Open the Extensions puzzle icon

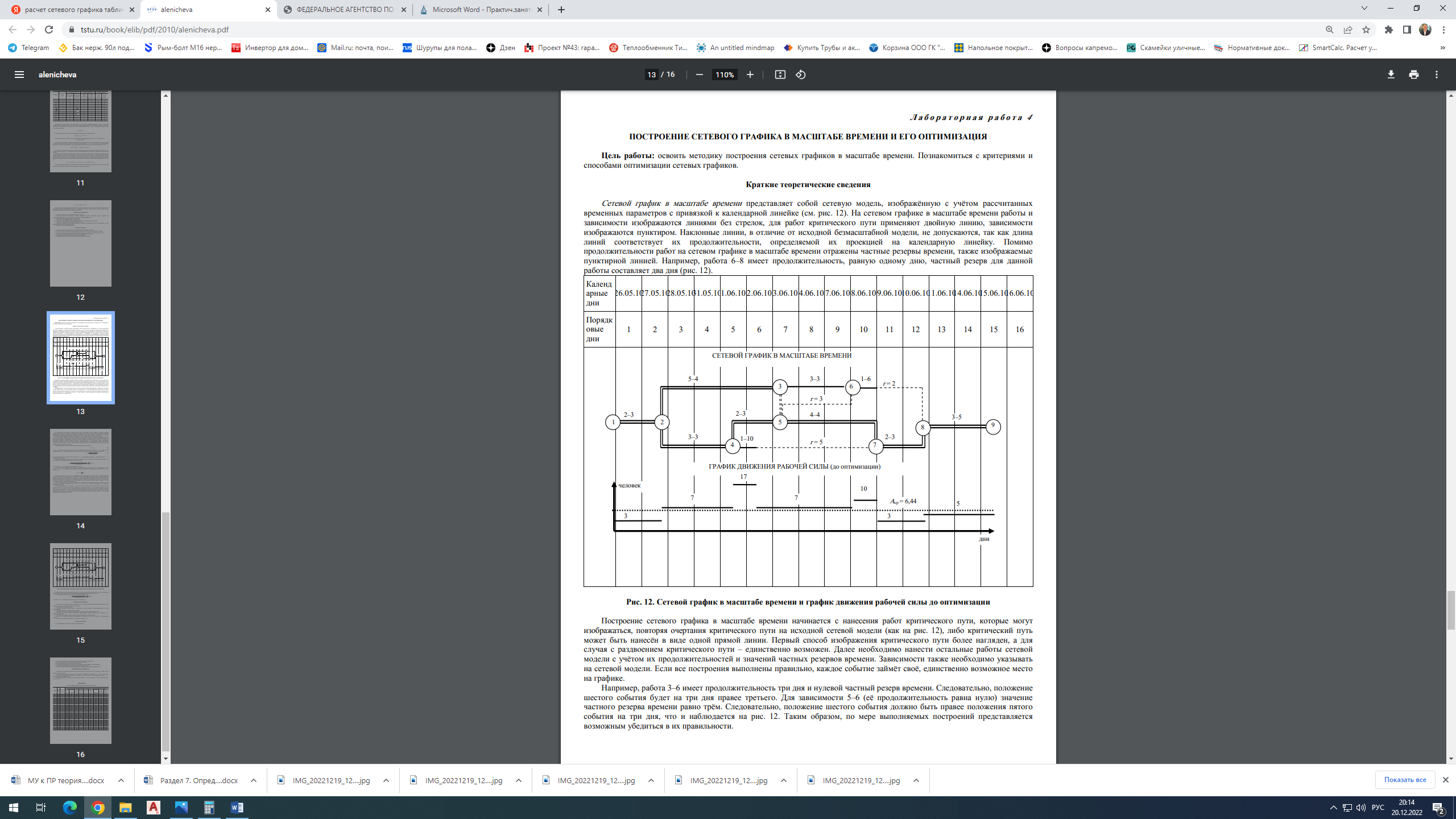(1389, 30)
